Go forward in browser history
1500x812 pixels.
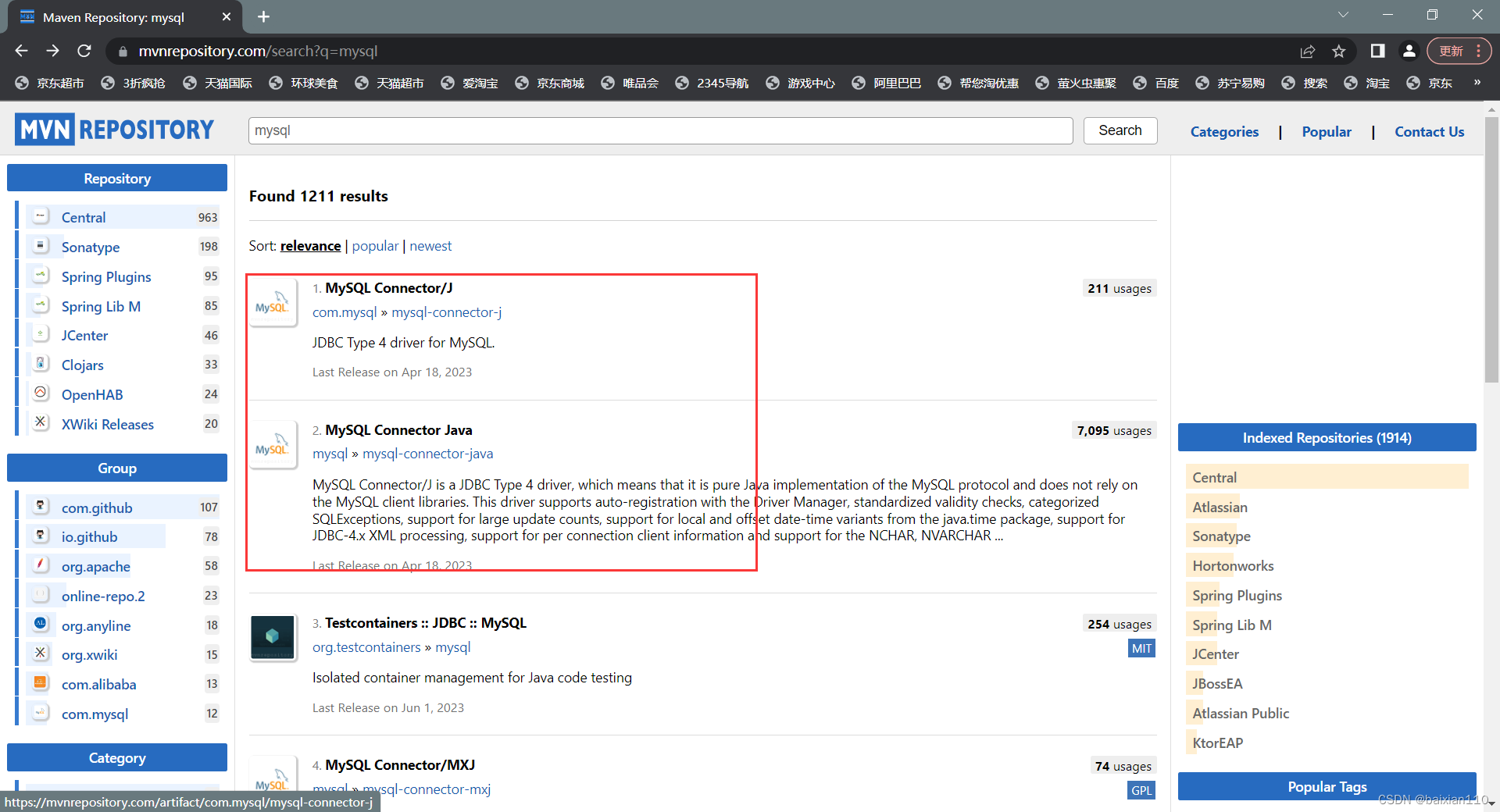[52, 51]
